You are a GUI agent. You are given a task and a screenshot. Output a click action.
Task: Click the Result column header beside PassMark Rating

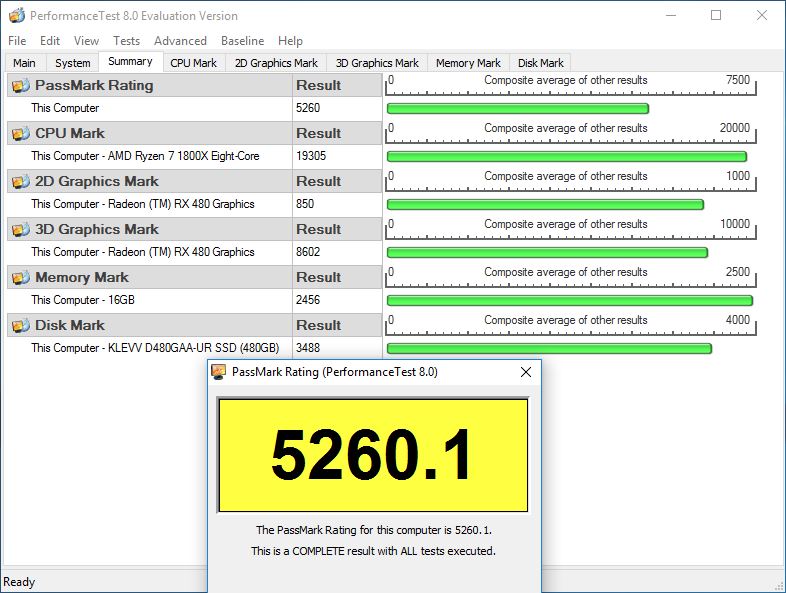pyautogui.click(x=337, y=85)
